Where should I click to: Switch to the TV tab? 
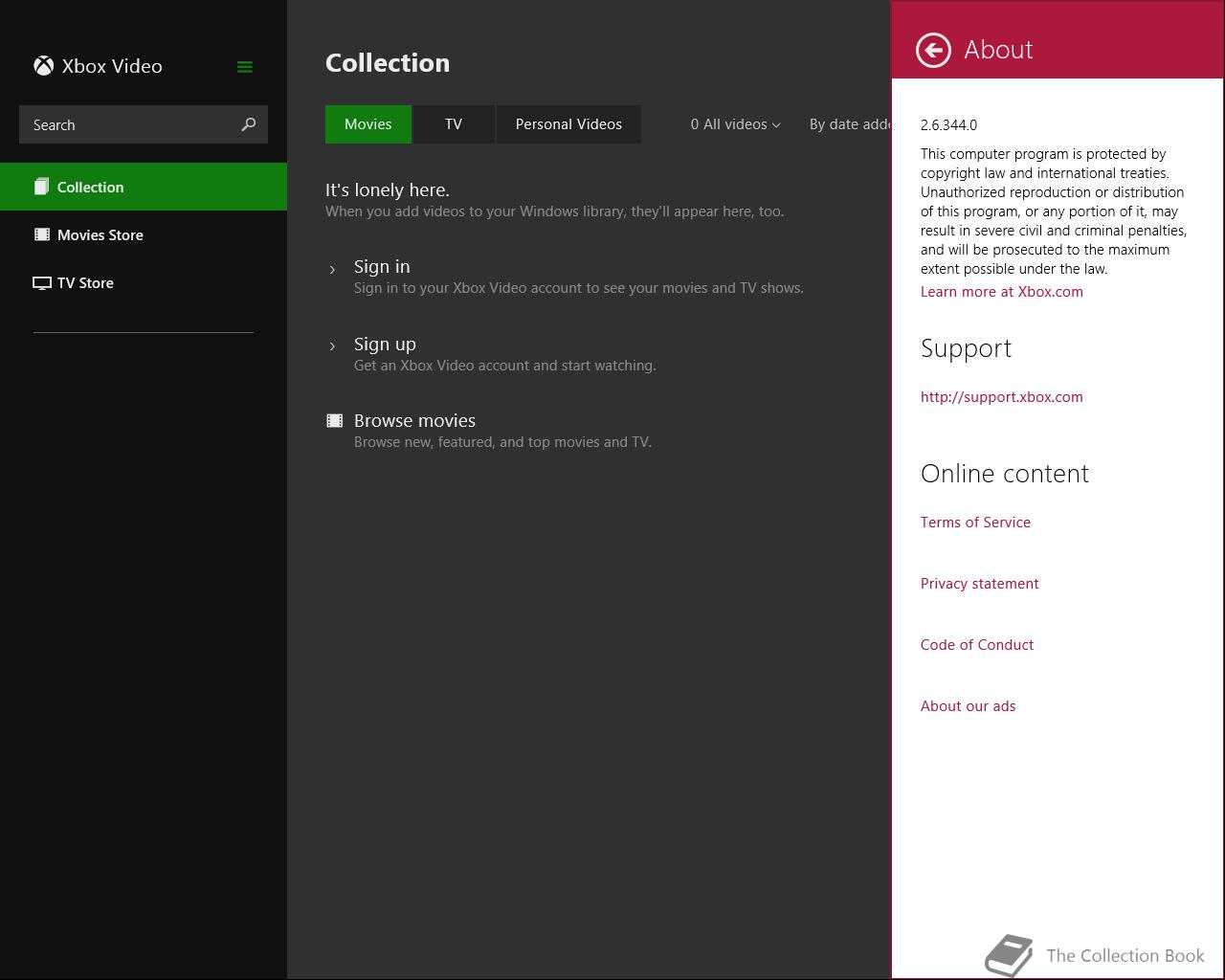454,124
